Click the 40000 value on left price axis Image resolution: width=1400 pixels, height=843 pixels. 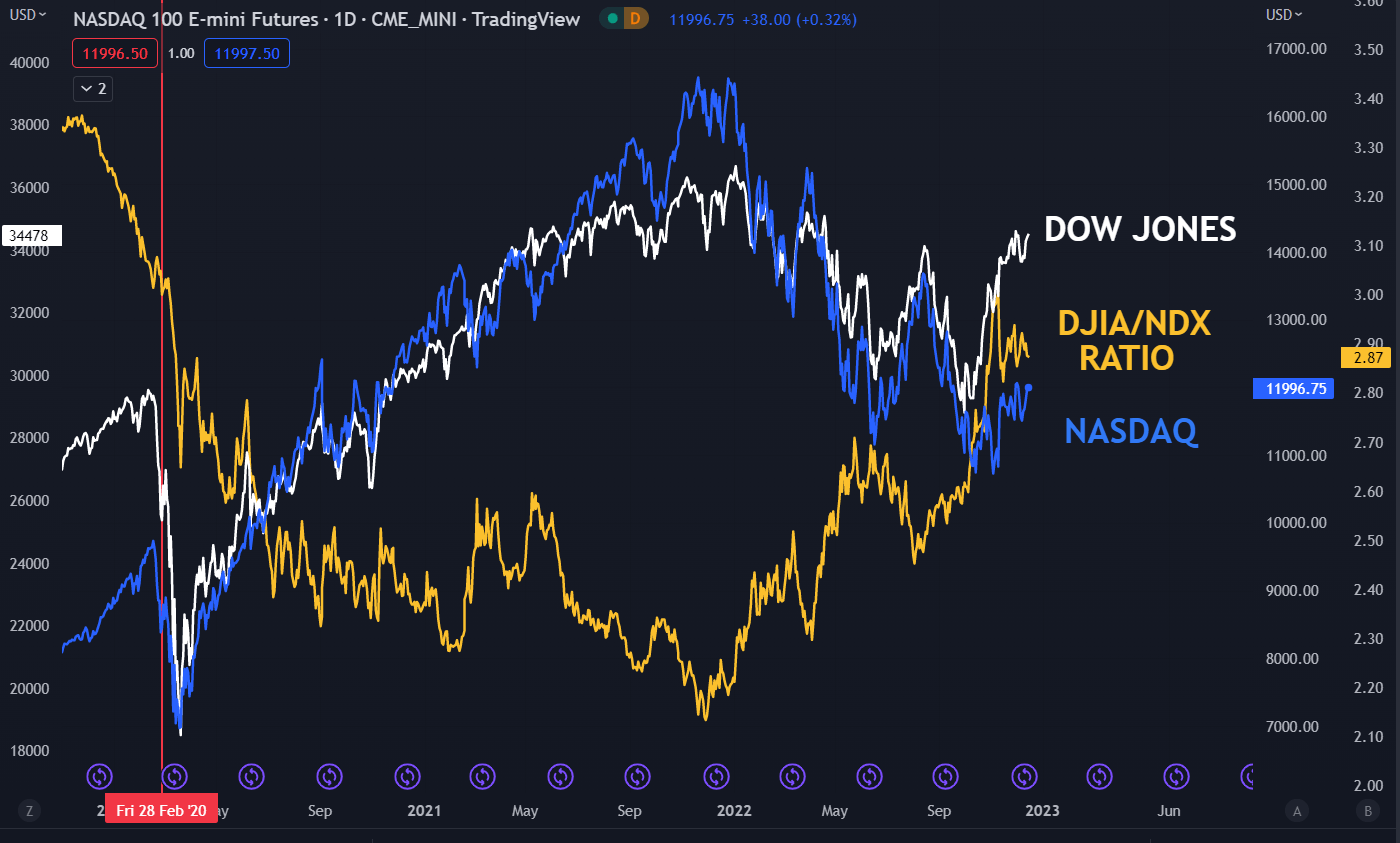tap(29, 62)
